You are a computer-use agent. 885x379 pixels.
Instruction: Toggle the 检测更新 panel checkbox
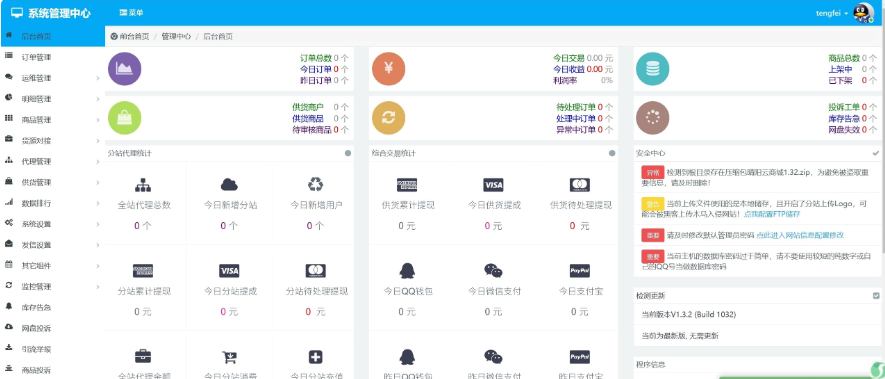click(x=876, y=295)
